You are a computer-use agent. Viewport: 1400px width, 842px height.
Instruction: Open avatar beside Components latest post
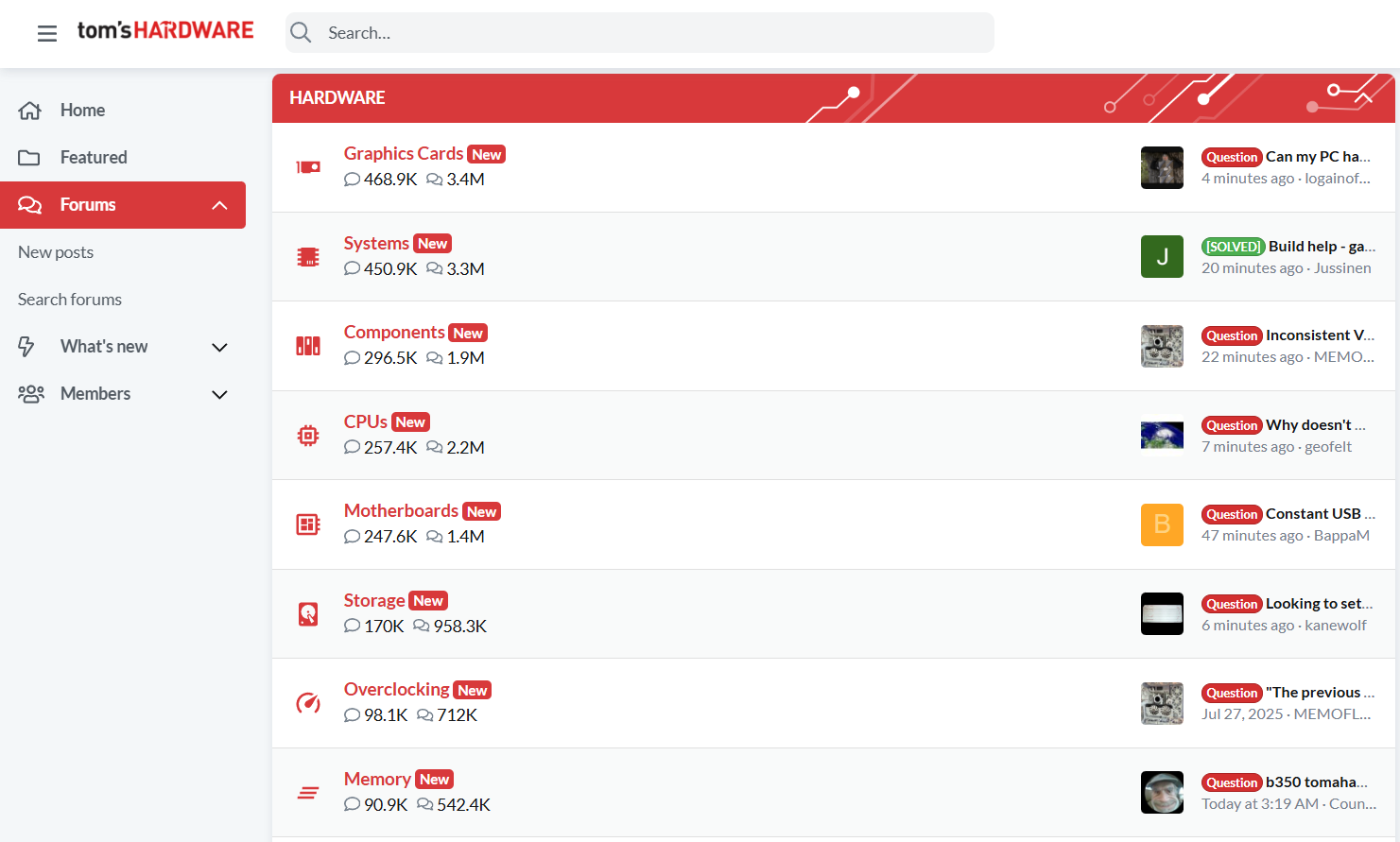(1162, 346)
